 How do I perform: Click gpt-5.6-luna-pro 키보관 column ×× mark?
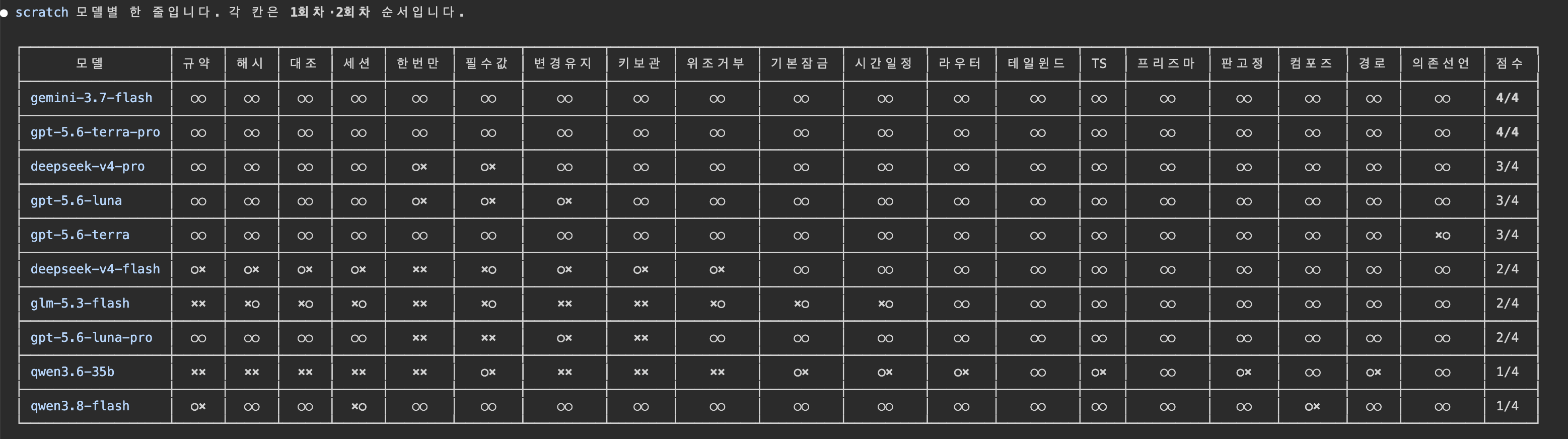(x=641, y=338)
